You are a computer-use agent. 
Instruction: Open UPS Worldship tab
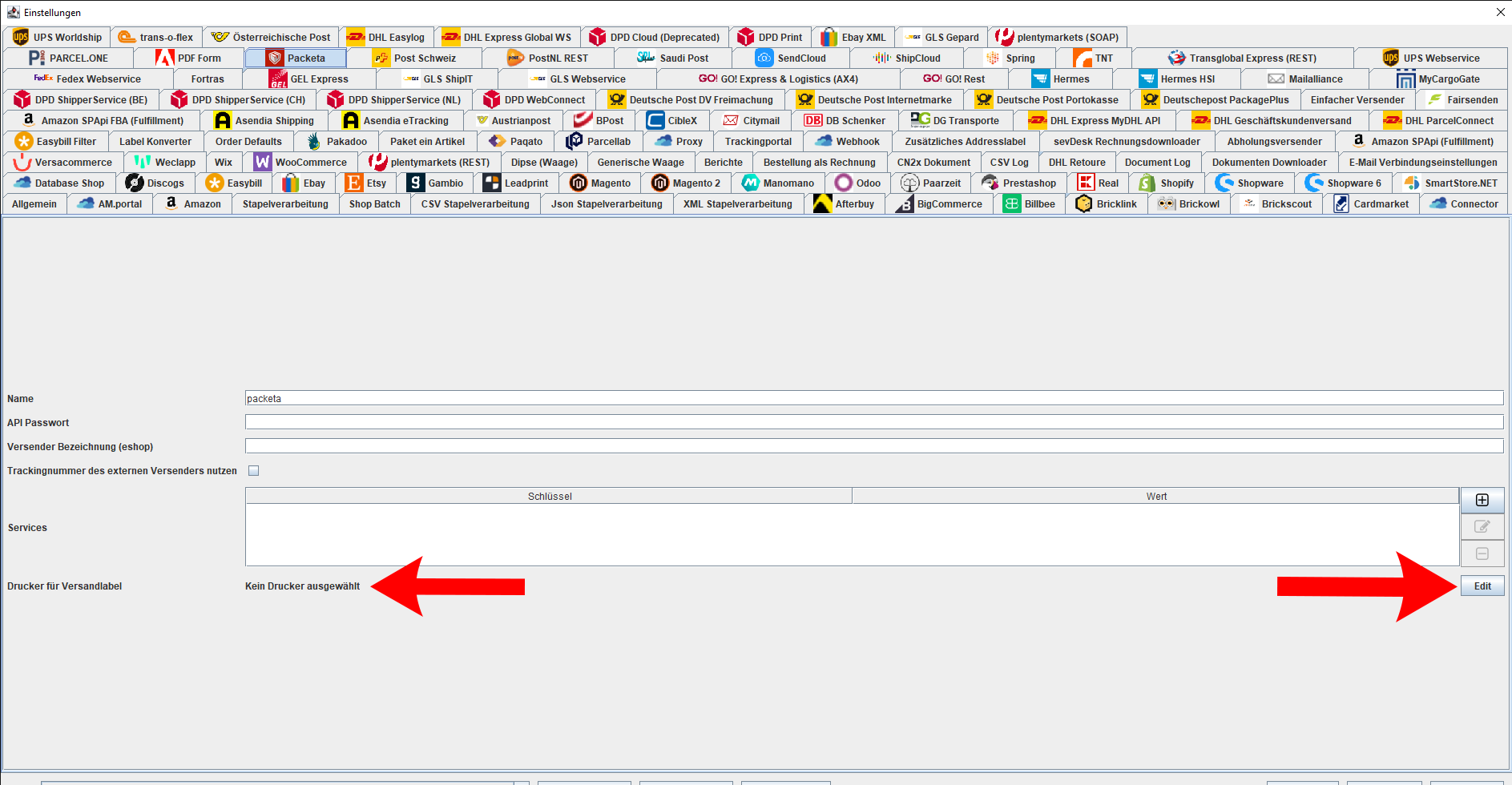point(58,37)
